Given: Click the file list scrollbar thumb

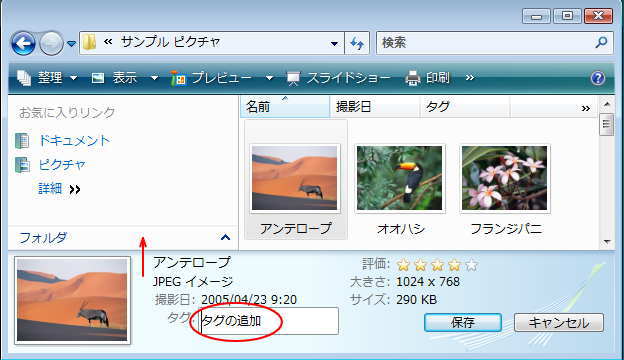Looking at the screenshot, I should point(606,125).
